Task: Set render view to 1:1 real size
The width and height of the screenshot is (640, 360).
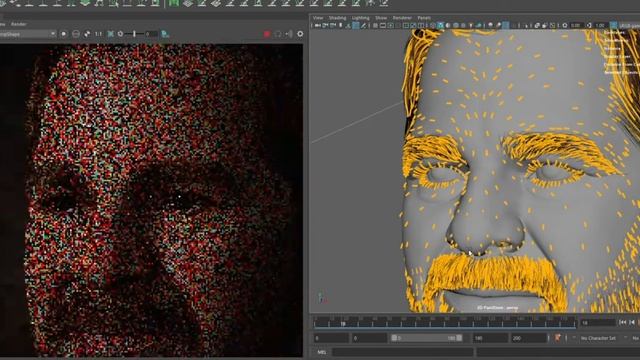Action: pos(98,34)
